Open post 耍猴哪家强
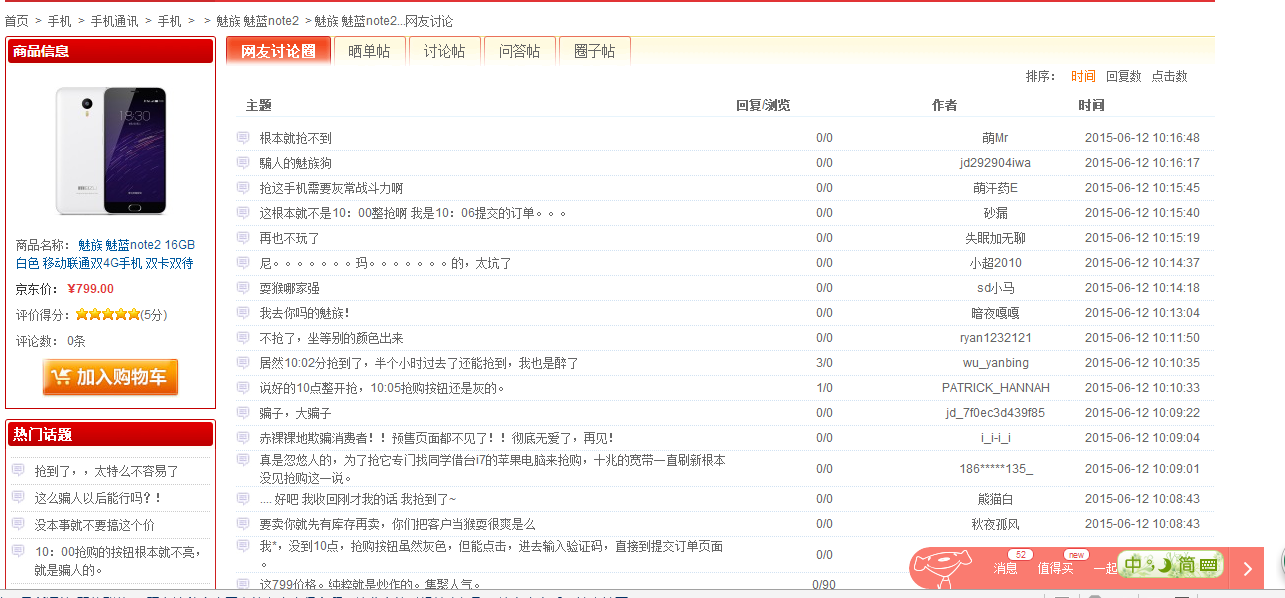This screenshot has height=598, width=1285. tap(289, 288)
